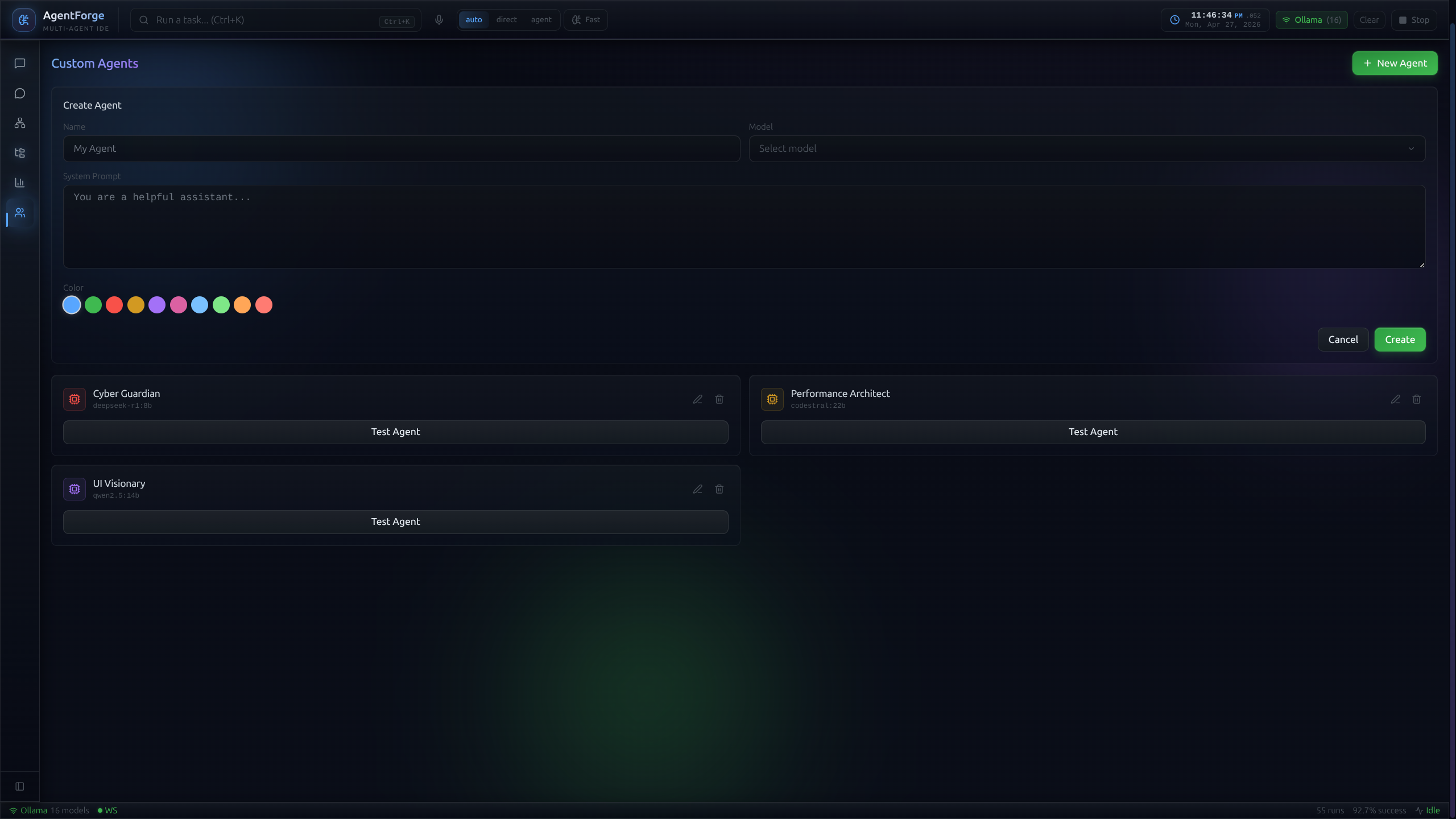This screenshot has height=819, width=1456.
Task: Focus the Run a task search box
Action: coord(276,20)
